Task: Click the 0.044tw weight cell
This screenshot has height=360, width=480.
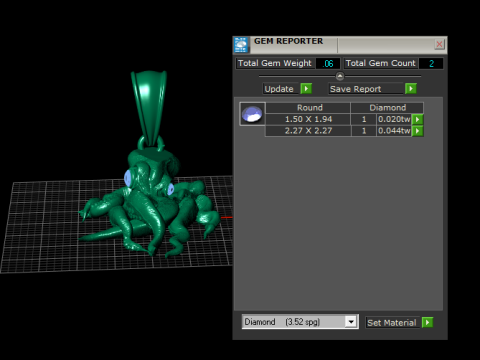Action: click(394, 131)
